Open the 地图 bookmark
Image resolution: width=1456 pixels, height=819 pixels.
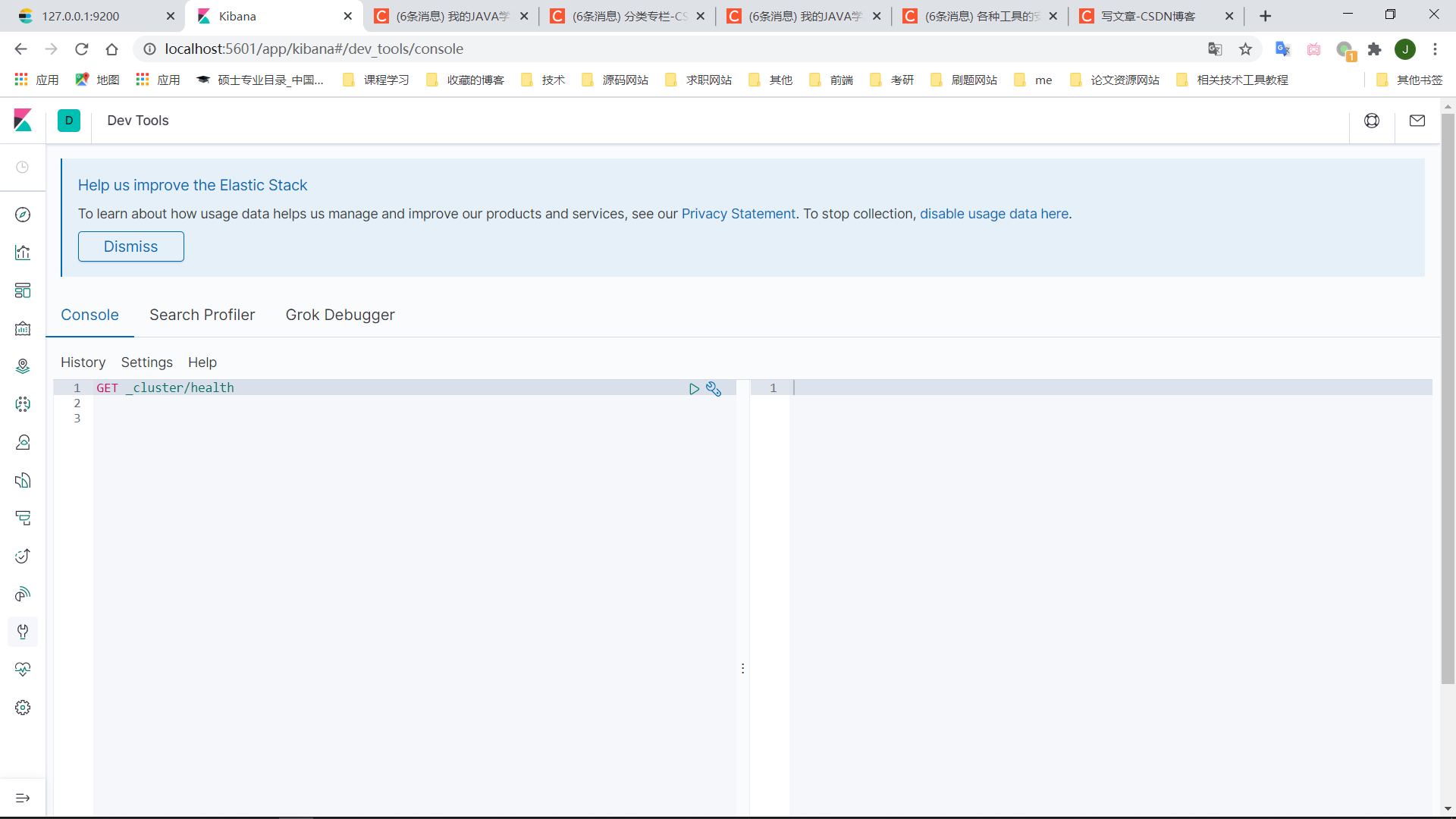pos(98,80)
